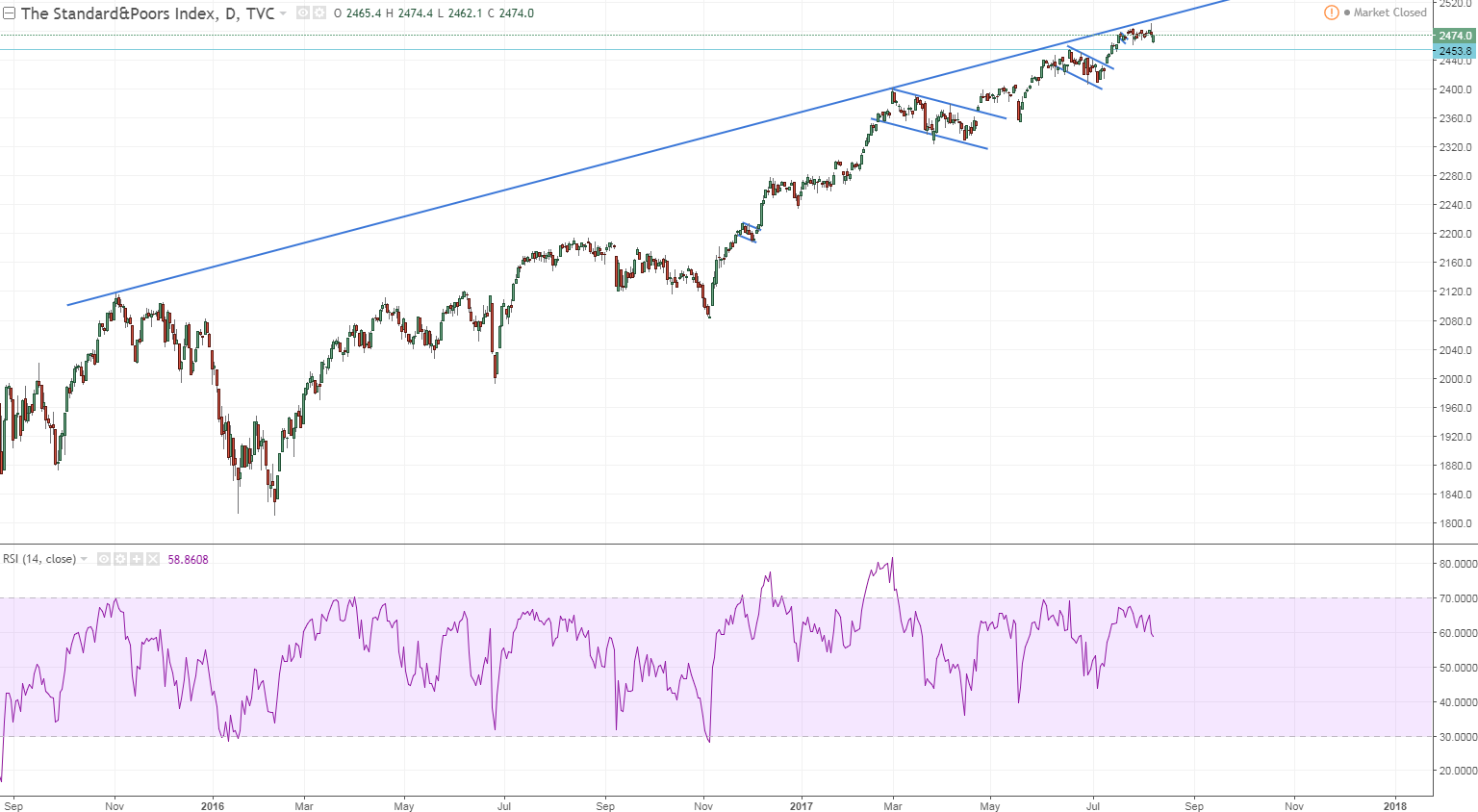Click the 50.0000 RSI scale label
The width and height of the screenshot is (1478, 812).
(x=1458, y=668)
